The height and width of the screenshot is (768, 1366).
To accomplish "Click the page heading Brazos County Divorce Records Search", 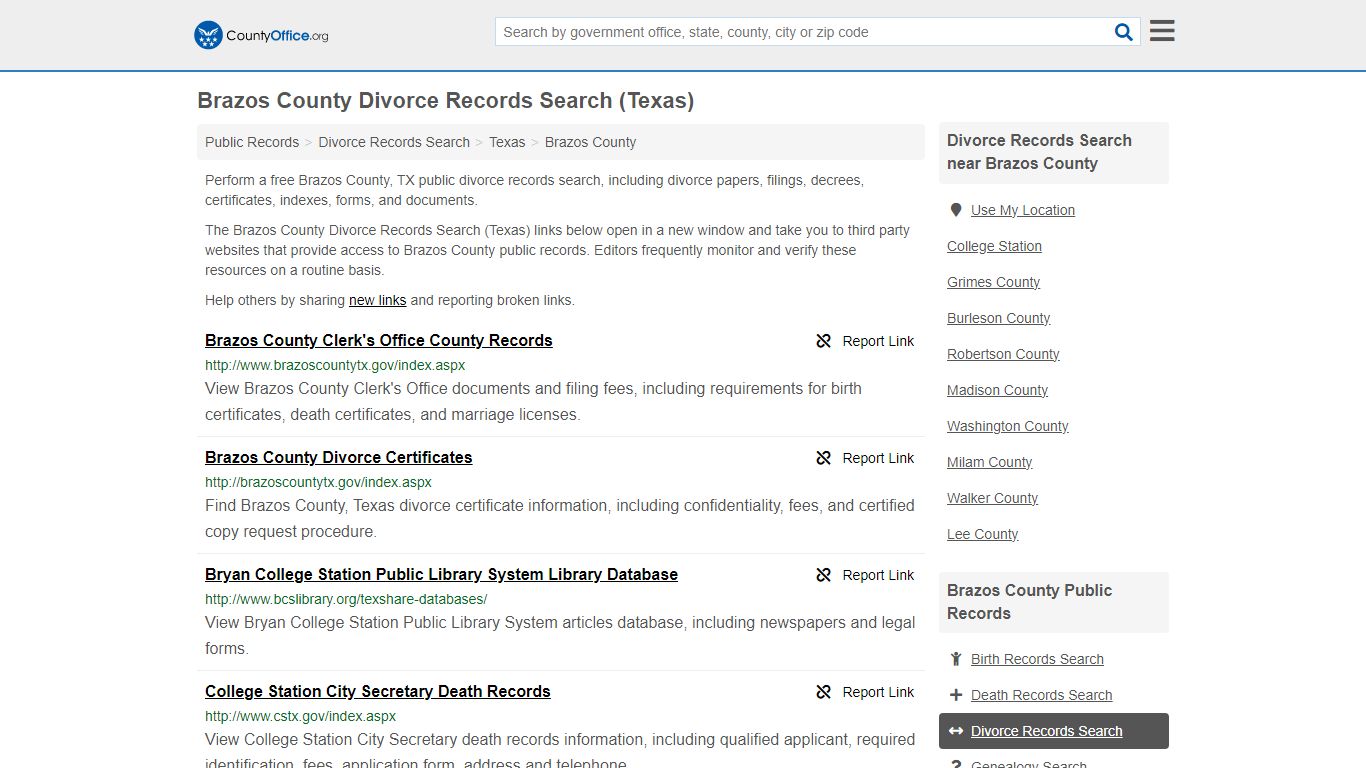I will click(x=445, y=100).
